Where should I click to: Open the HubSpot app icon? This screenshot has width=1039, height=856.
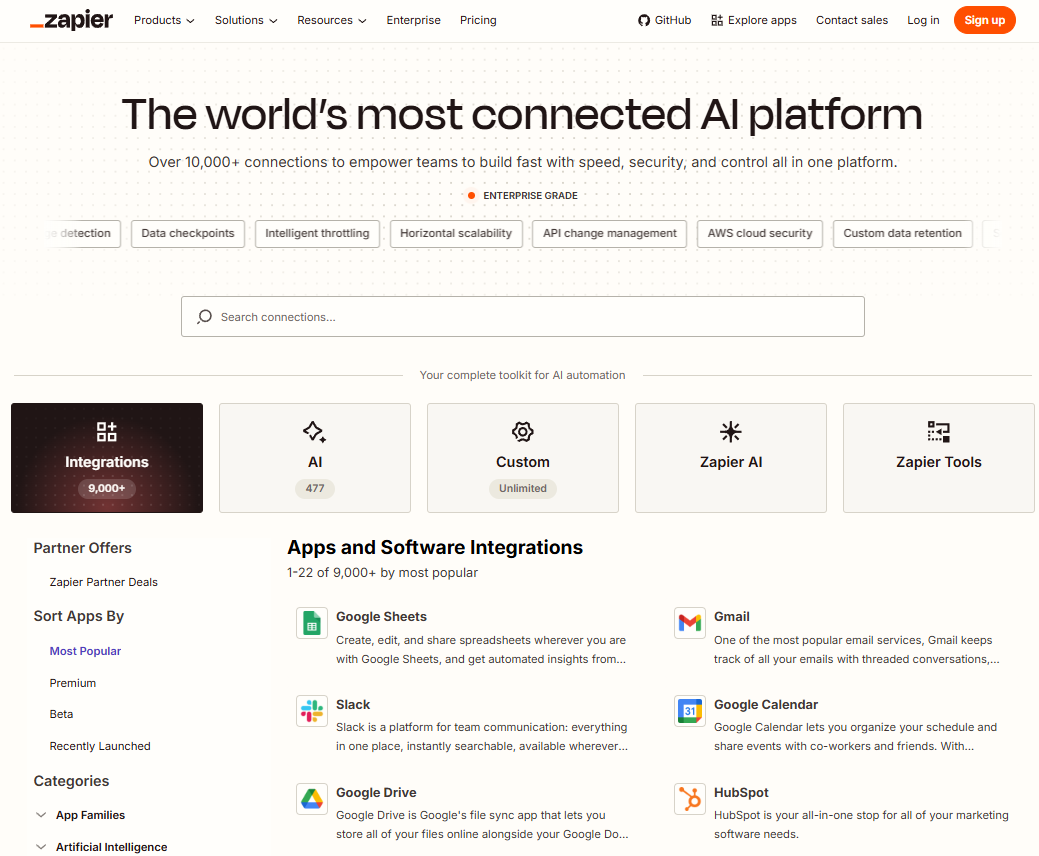(690, 800)
